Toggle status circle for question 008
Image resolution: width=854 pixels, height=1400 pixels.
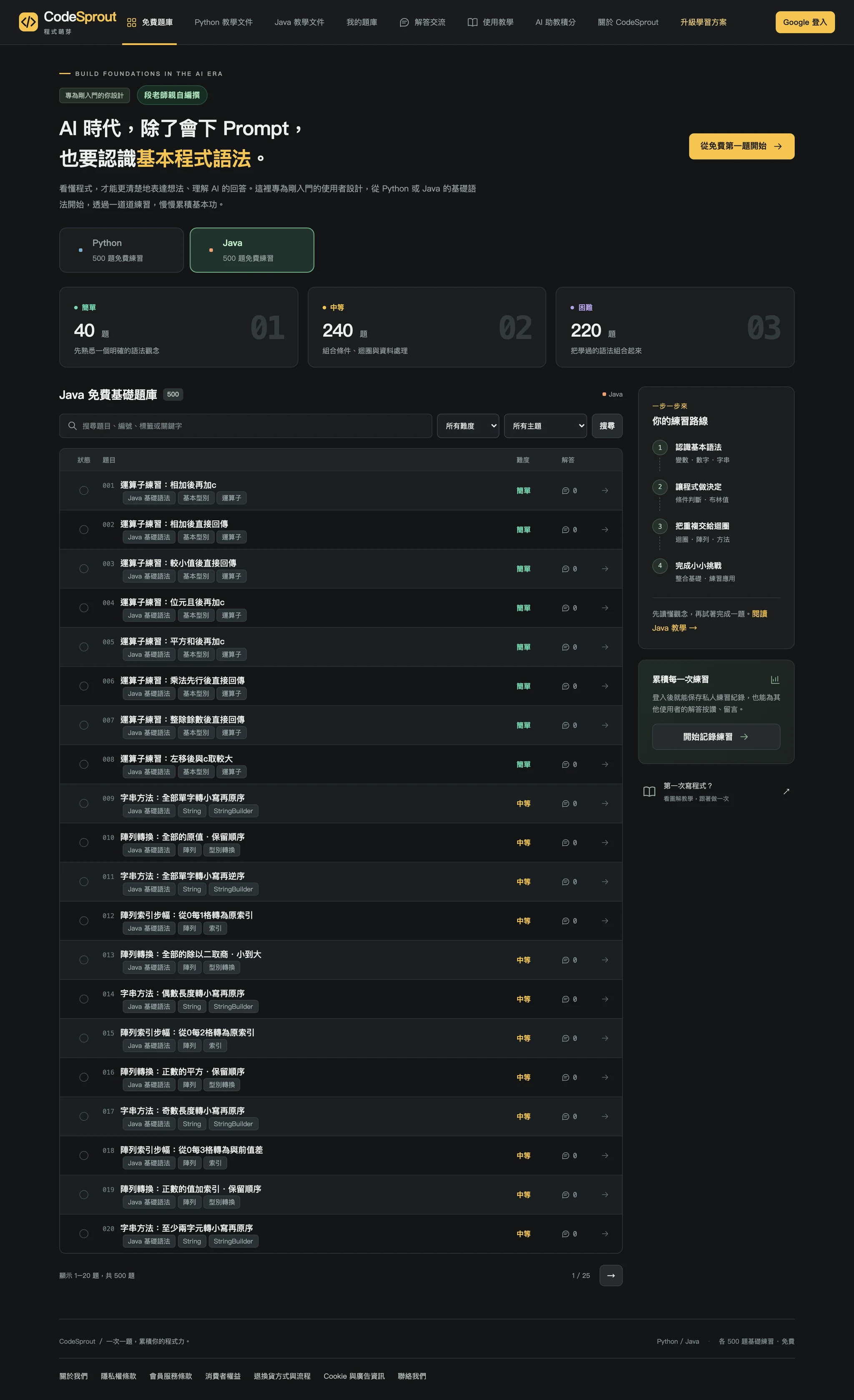[x=83, y=764]
